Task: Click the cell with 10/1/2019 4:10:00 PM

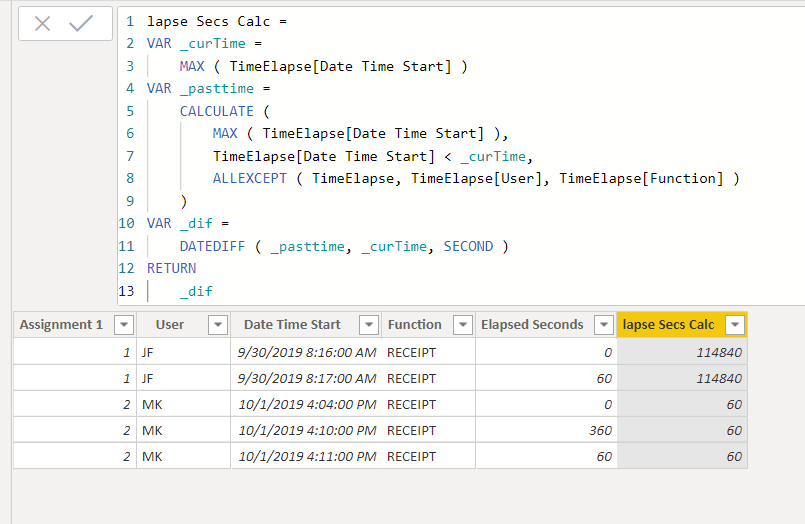Action: pyautogui.click(x=306, y=430)
